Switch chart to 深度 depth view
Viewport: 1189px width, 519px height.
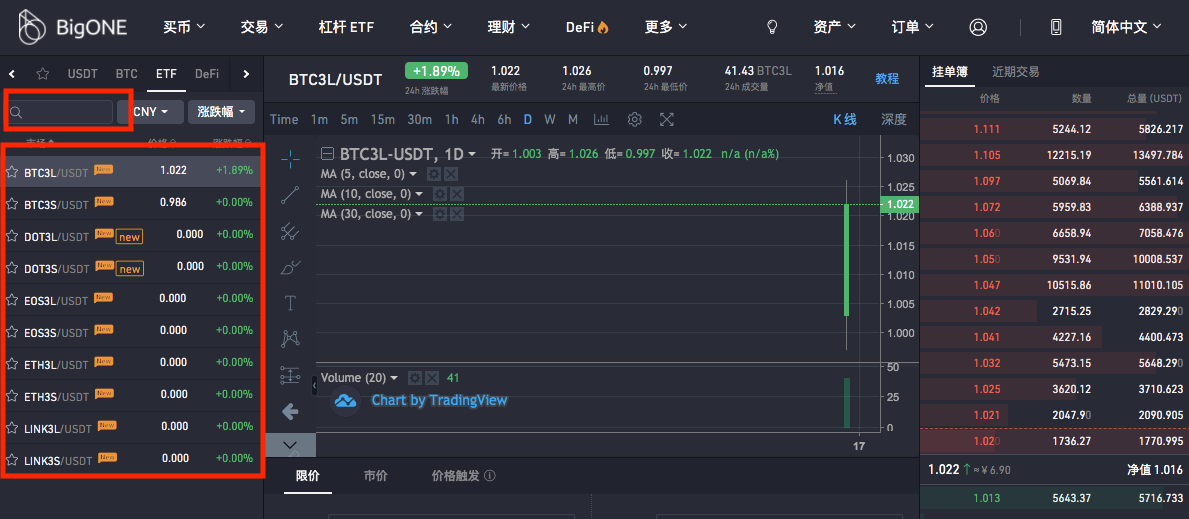893,120
